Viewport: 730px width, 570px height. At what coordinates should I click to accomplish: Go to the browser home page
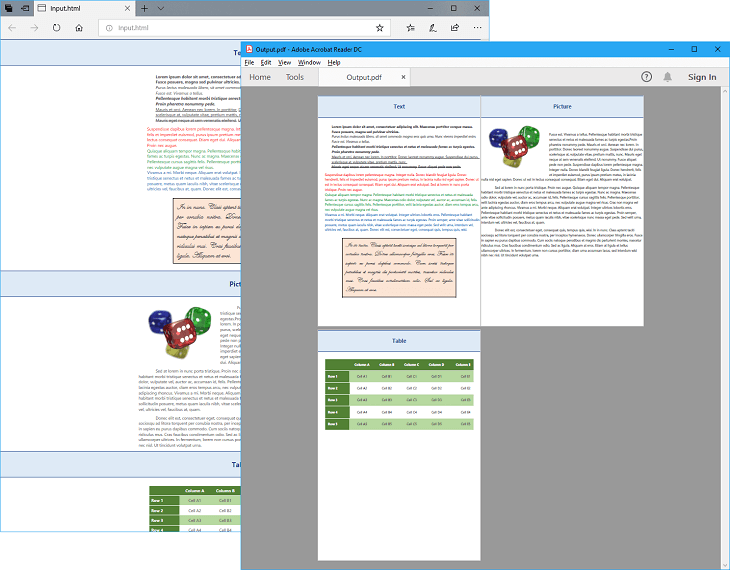79,27
